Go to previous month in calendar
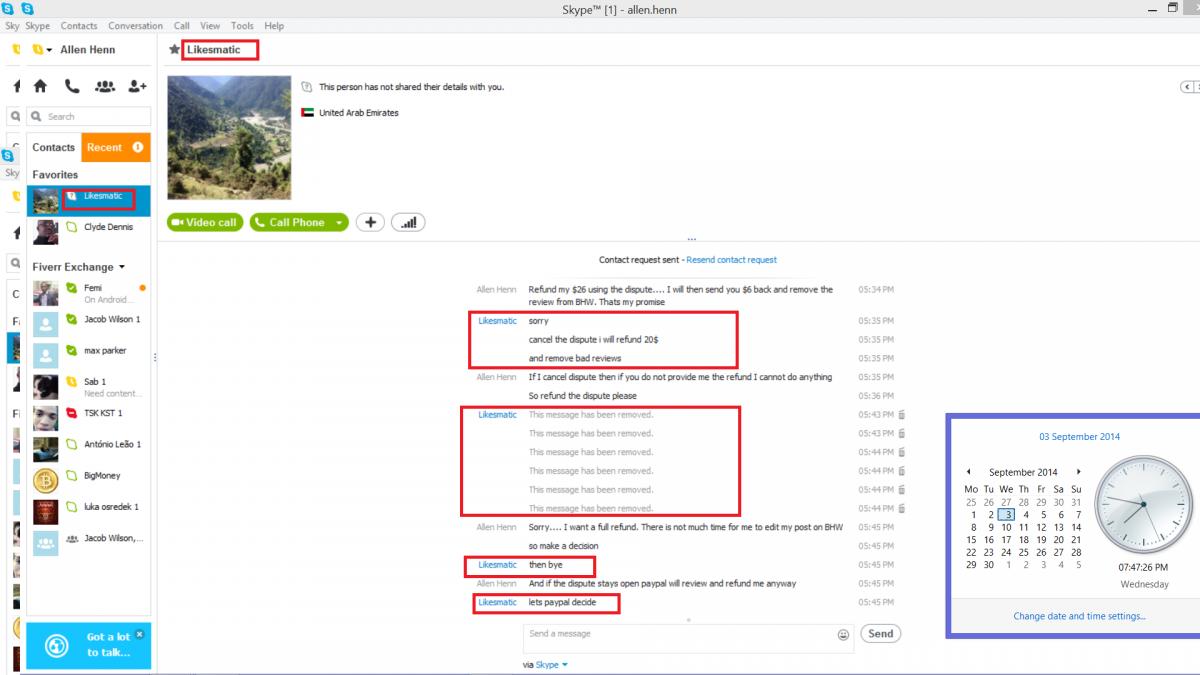Image resolution: width=1200 pixels, height=675 pixels. [968, 472]
